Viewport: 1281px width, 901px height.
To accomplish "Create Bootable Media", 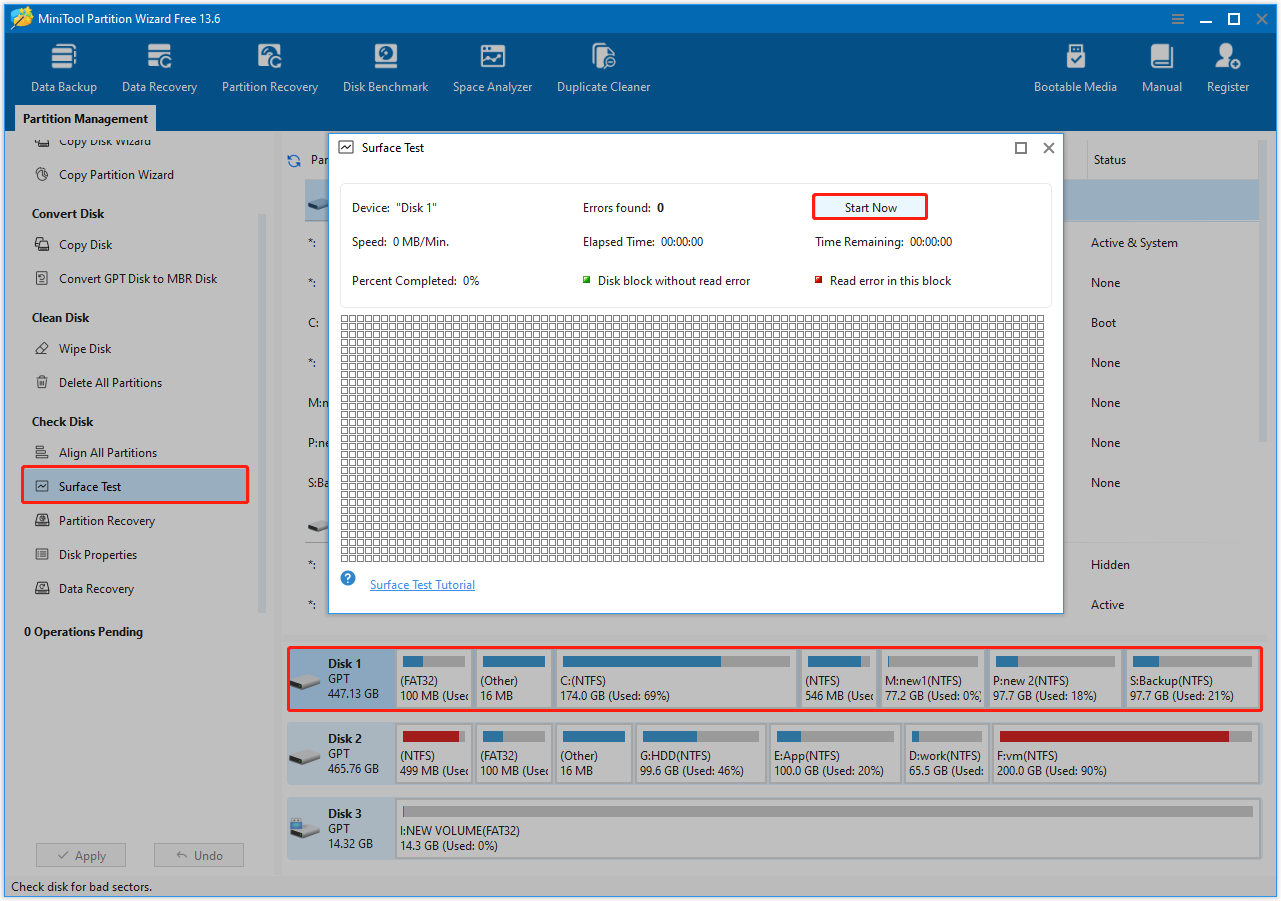I will point(1075,68).
